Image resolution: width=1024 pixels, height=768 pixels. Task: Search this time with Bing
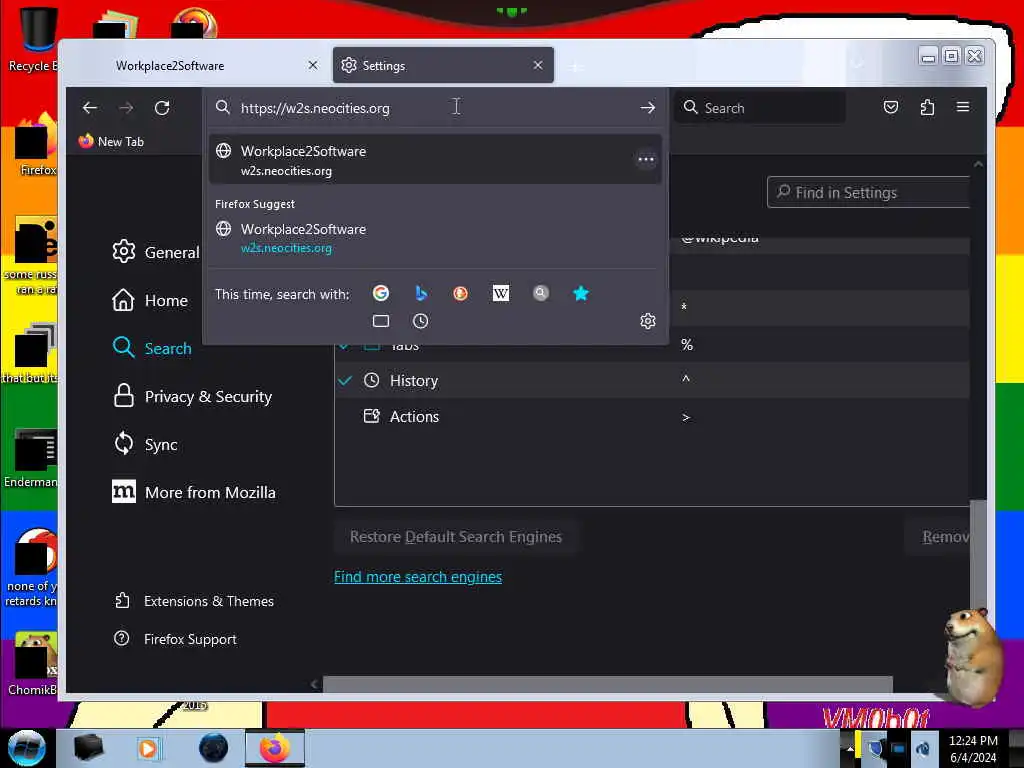click(x=421, y=293)
